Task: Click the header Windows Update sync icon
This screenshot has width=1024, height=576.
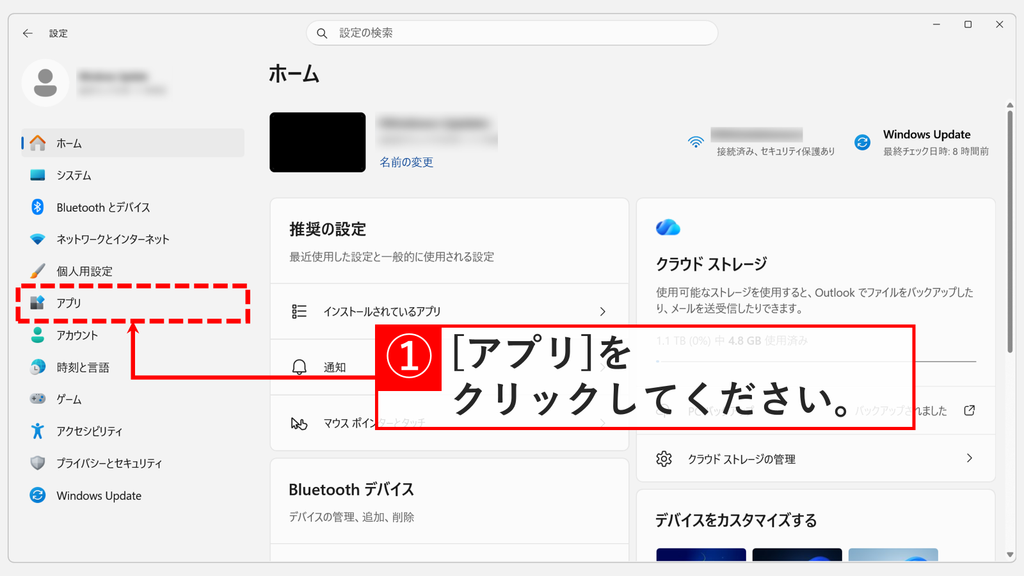Action: [863, 142]
